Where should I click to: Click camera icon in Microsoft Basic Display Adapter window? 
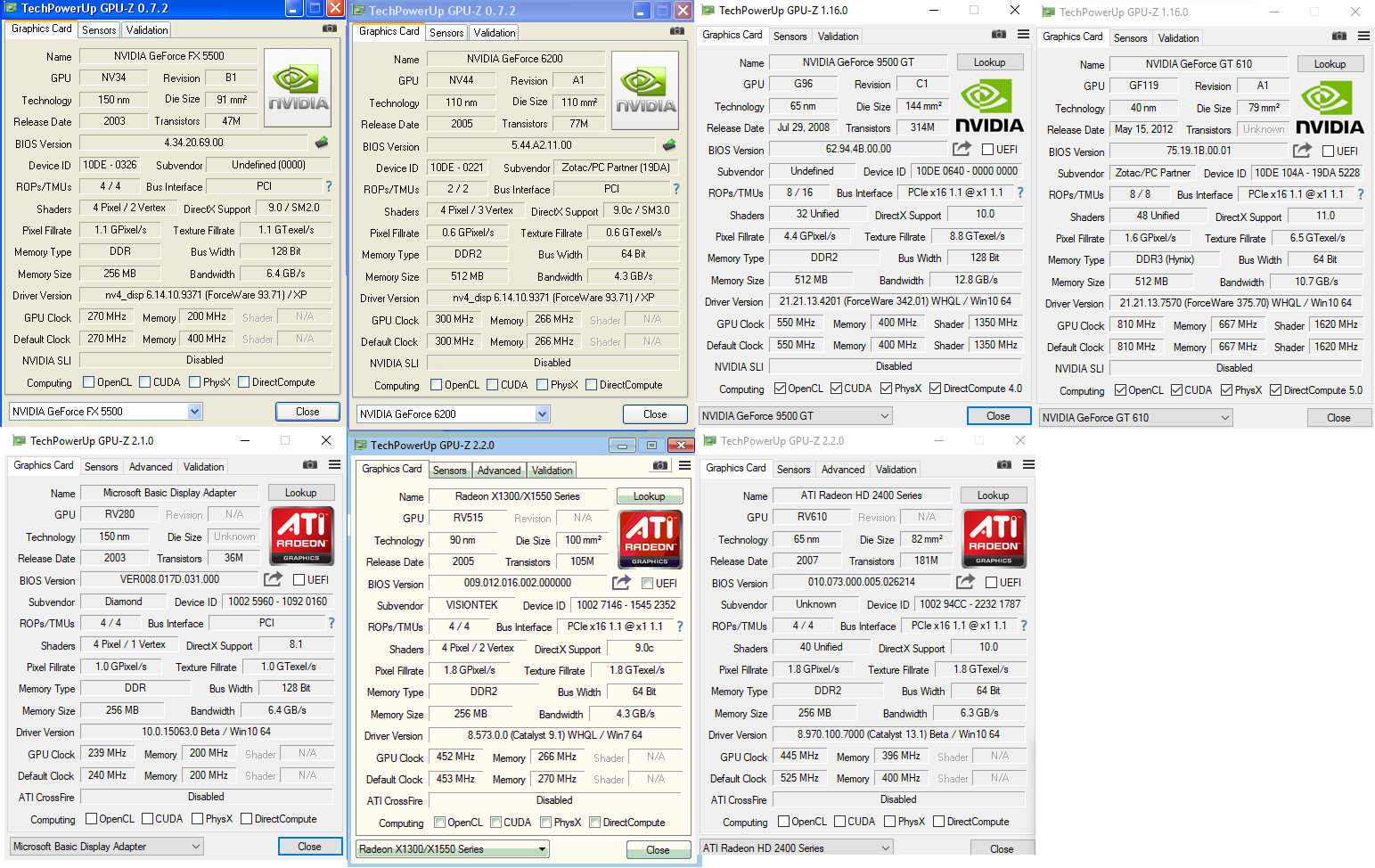pyautogui.click(x=310, y=464)
